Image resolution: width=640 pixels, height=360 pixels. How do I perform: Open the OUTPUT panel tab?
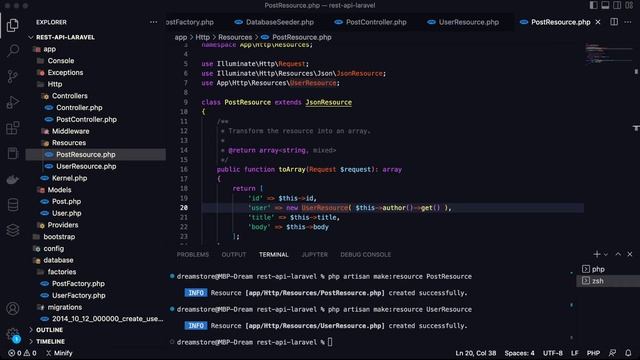(x=234, y=255)
